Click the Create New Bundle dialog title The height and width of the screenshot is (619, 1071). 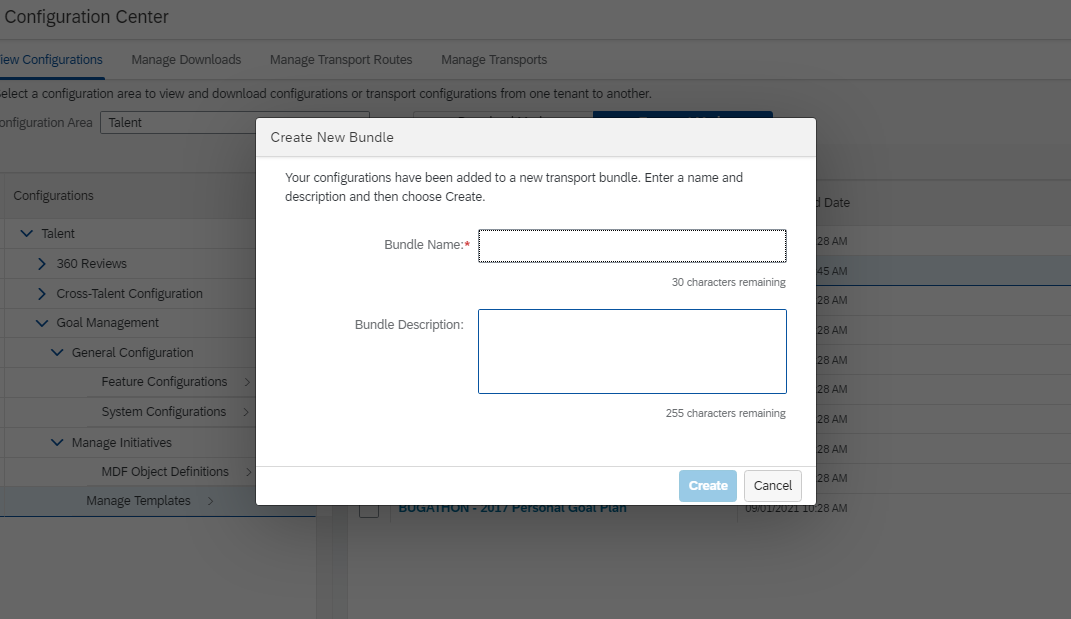[x=332, y=137]
